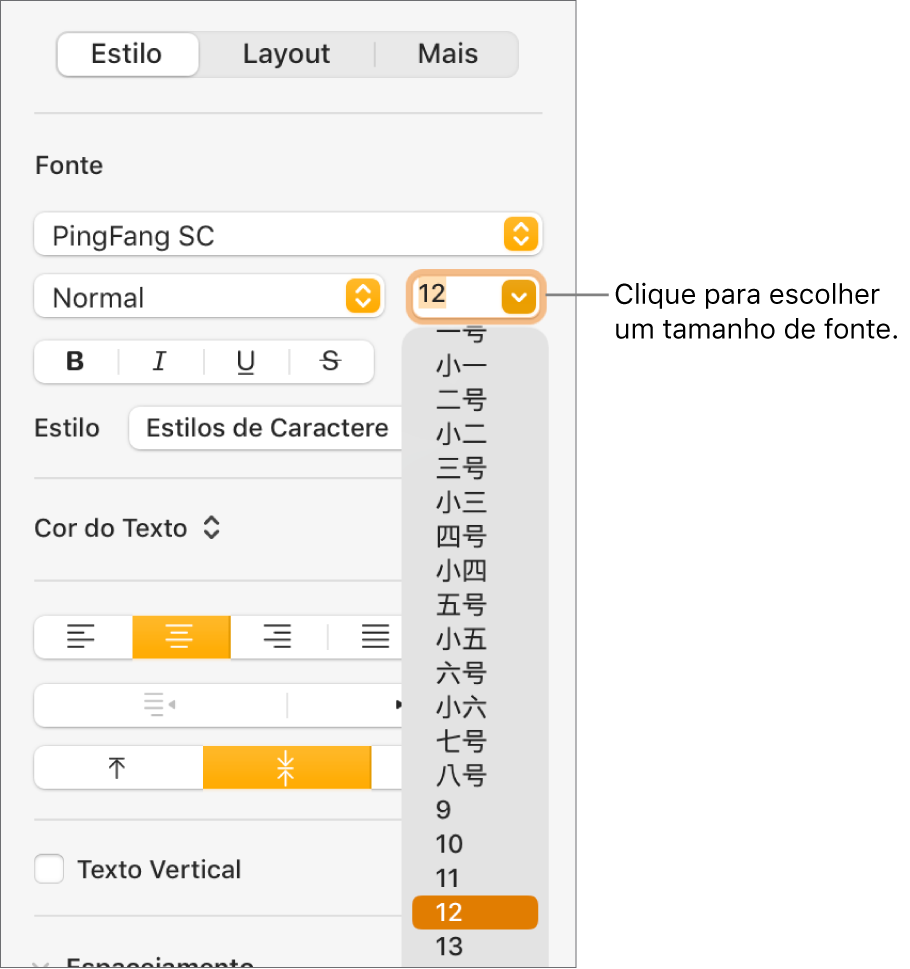Apply italic formatting

160,362
